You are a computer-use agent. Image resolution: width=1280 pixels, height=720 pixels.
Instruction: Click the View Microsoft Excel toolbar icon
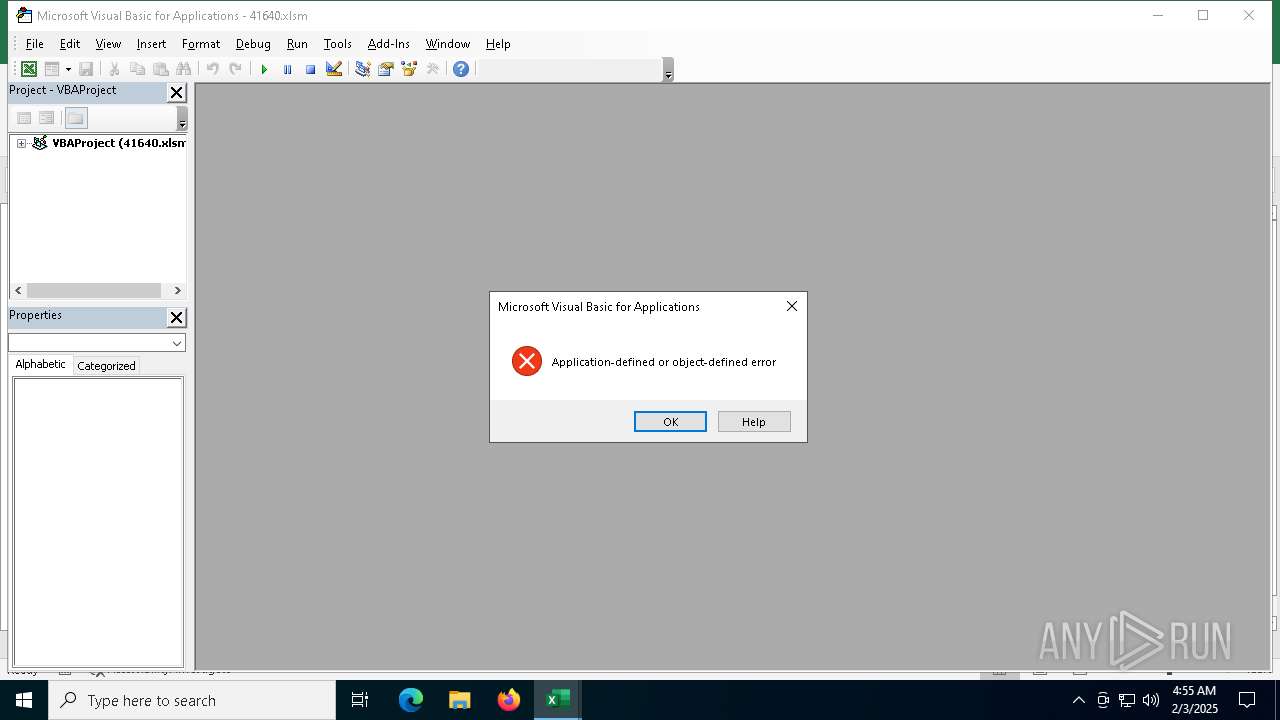tap(29, 69)
